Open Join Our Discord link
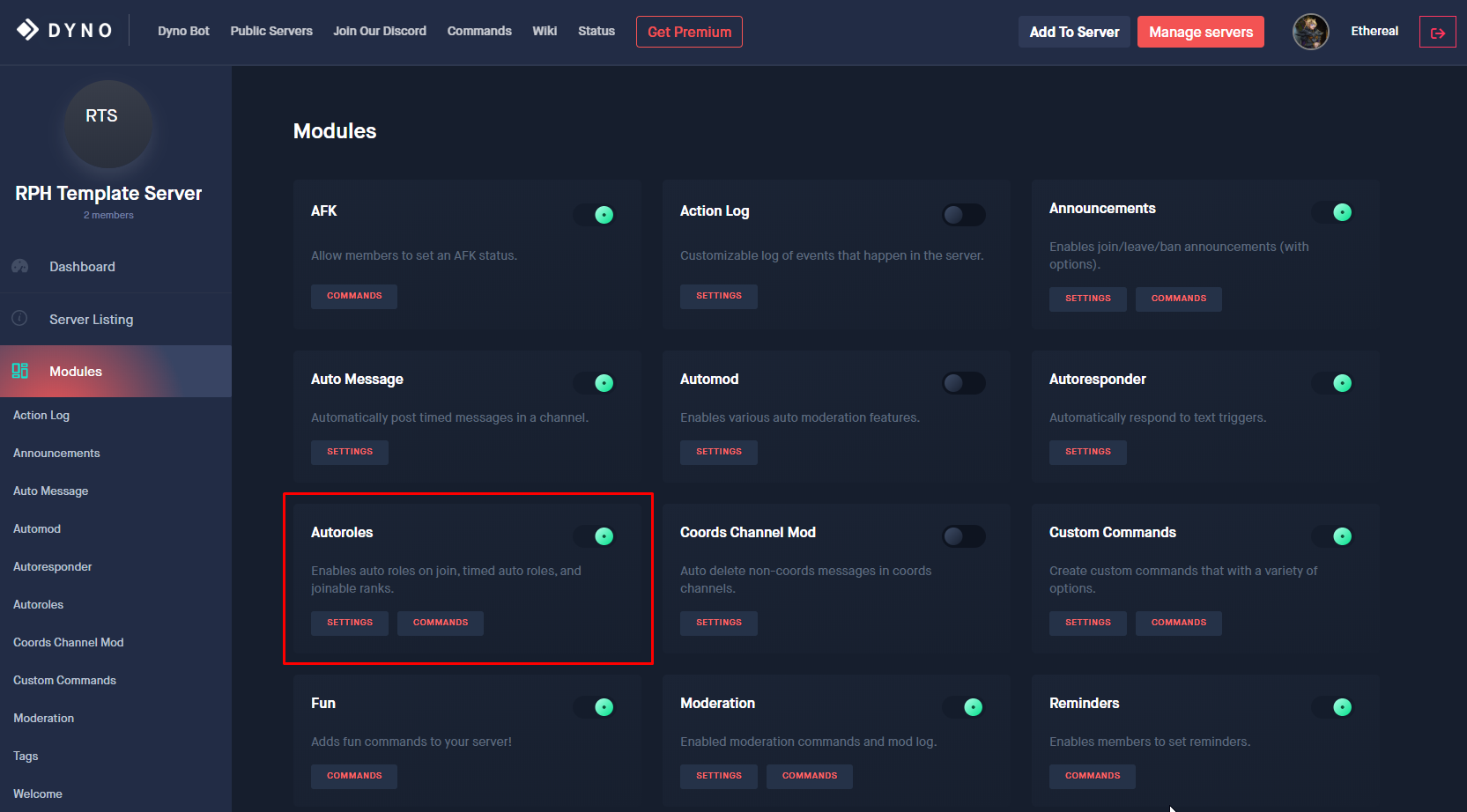Screen dimensions: 1467x812 coord(380,31)
